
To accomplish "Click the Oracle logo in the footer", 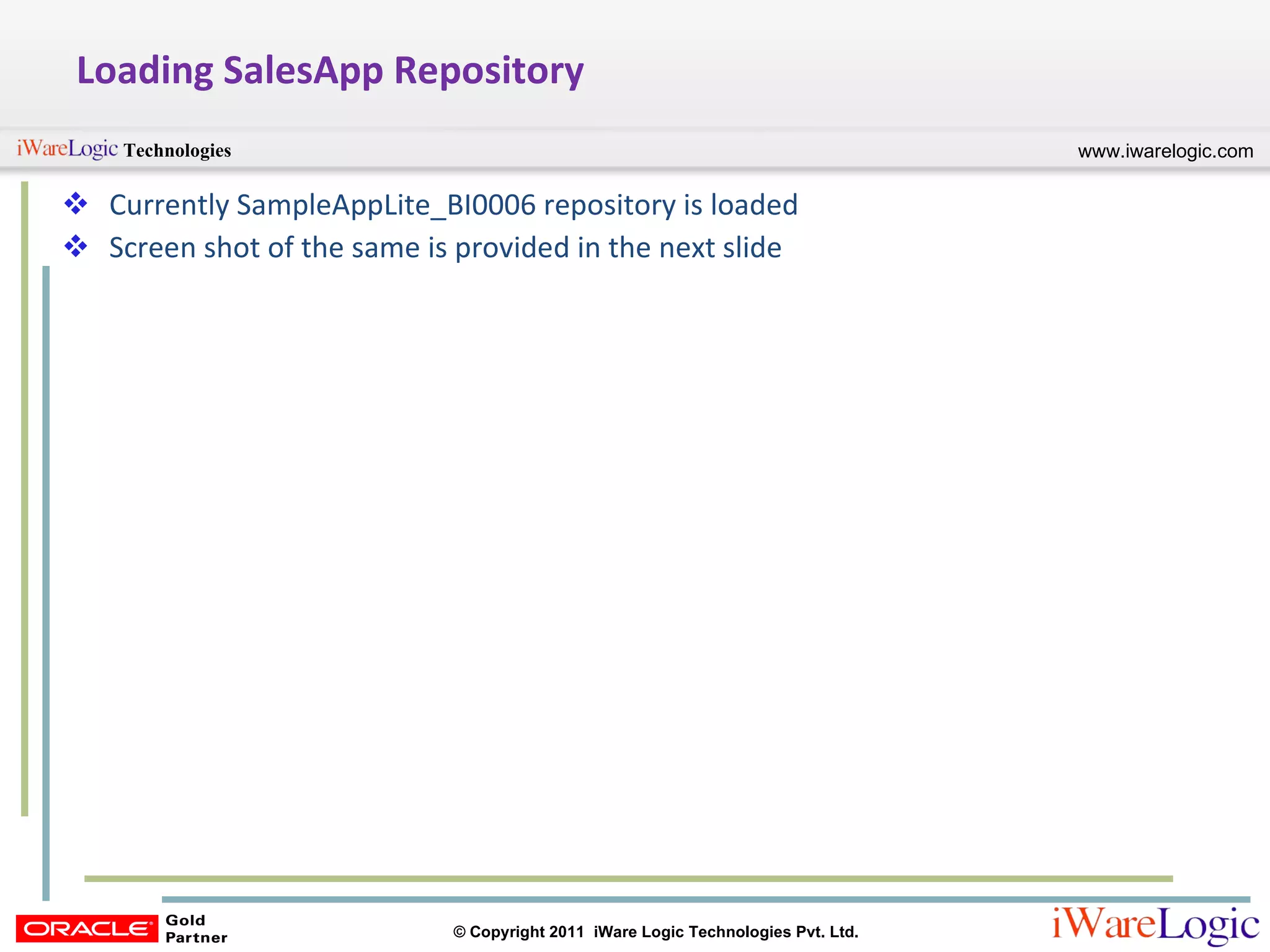I will click(x=87, y=928).
